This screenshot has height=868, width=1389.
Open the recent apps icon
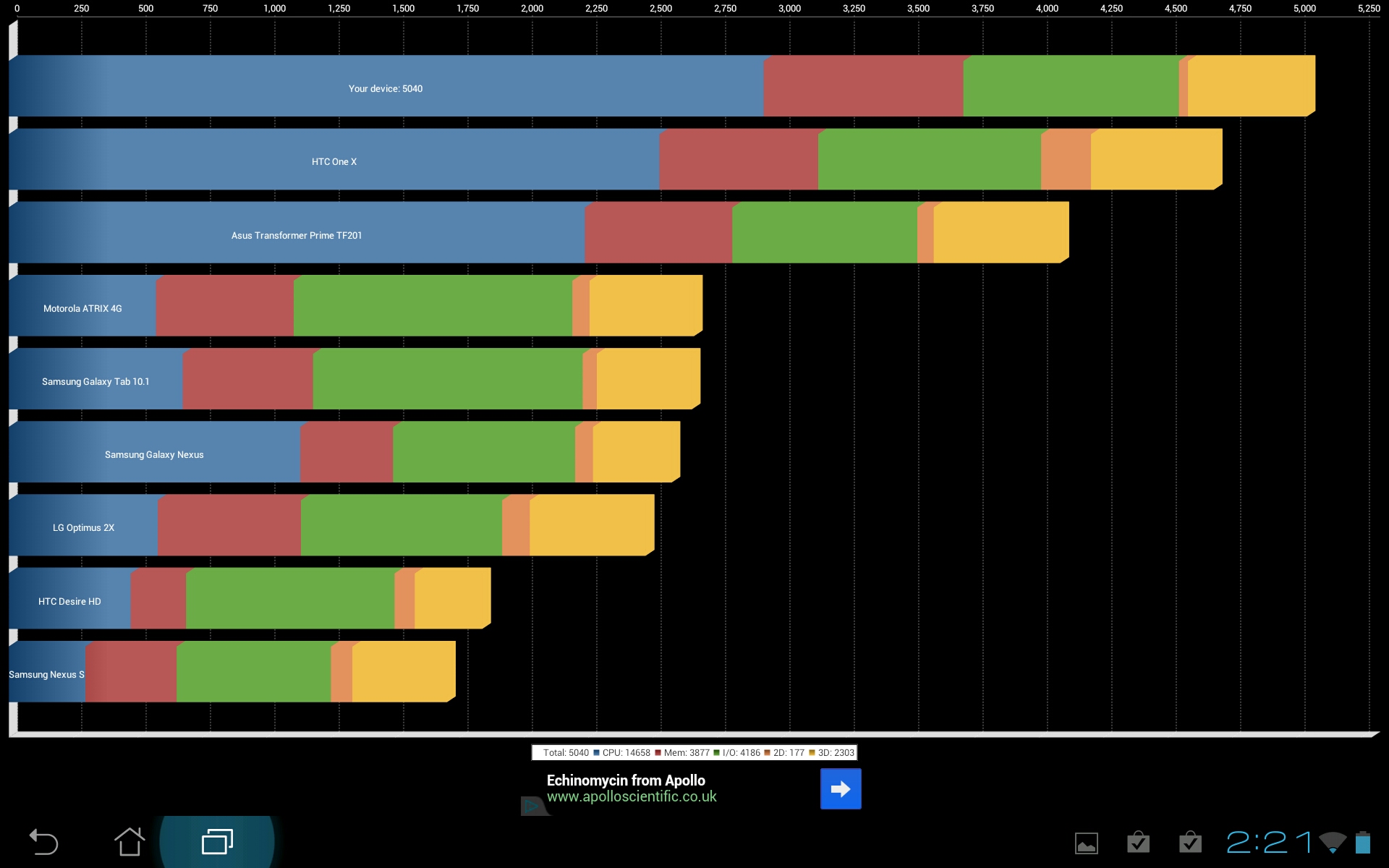(x=217, y=842)
